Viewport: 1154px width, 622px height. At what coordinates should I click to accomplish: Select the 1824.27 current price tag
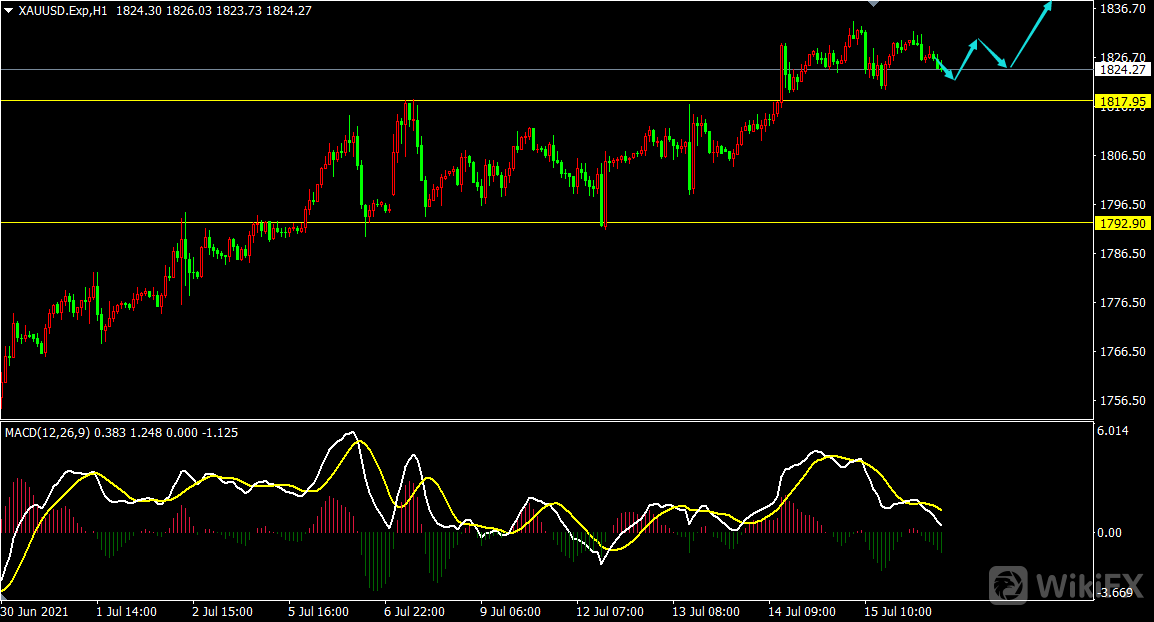tap(1121, 70)
